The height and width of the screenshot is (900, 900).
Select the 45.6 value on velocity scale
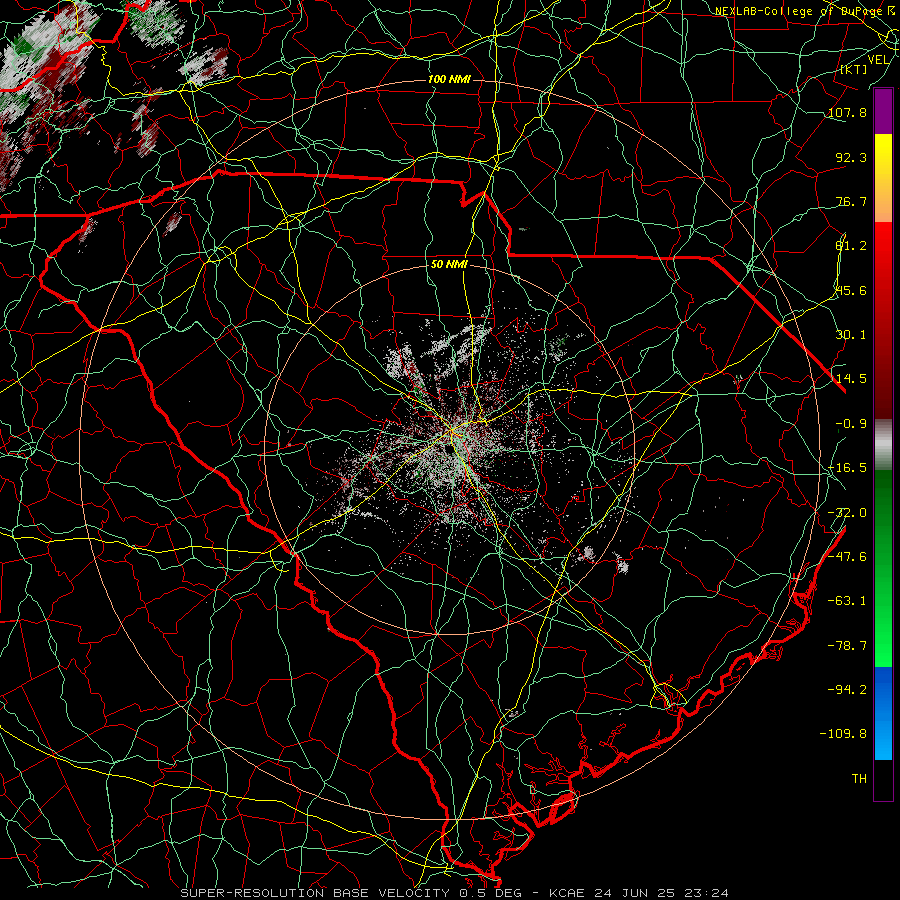pos(851,290)
